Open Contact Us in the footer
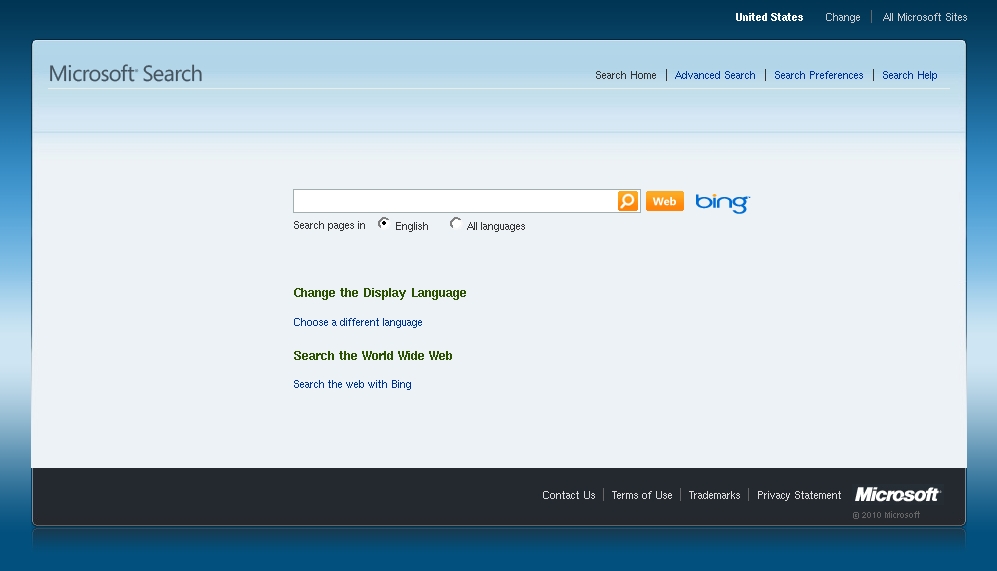Screen dimensions: 997x571 (568, 495)
